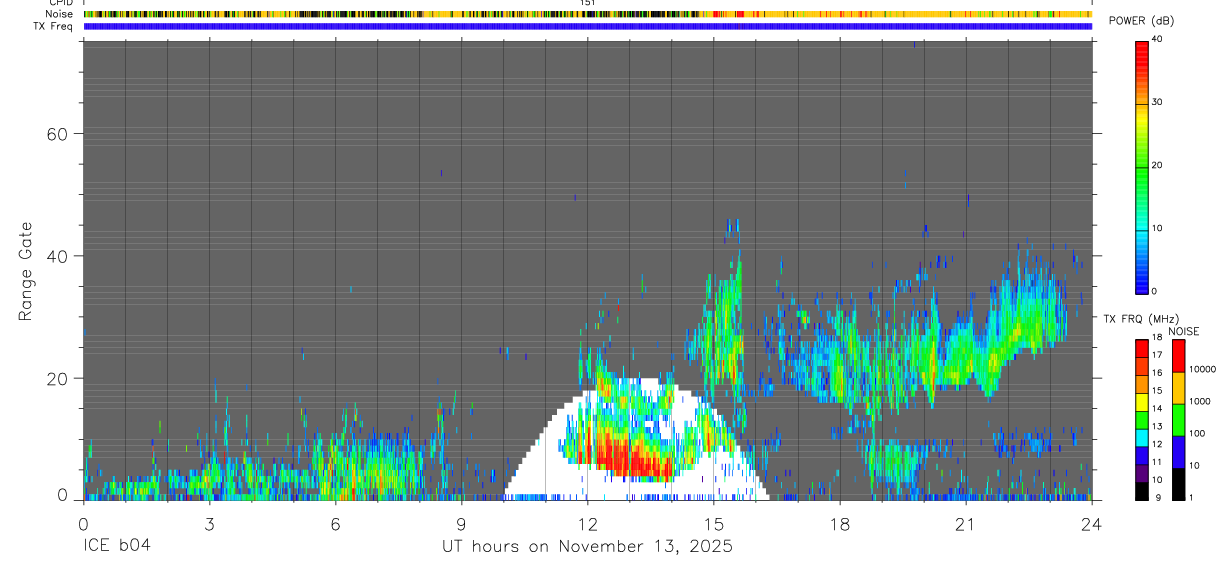Click the UT hours date title
This screenshot has width=1228, height=567.
[x=588, y=546]
